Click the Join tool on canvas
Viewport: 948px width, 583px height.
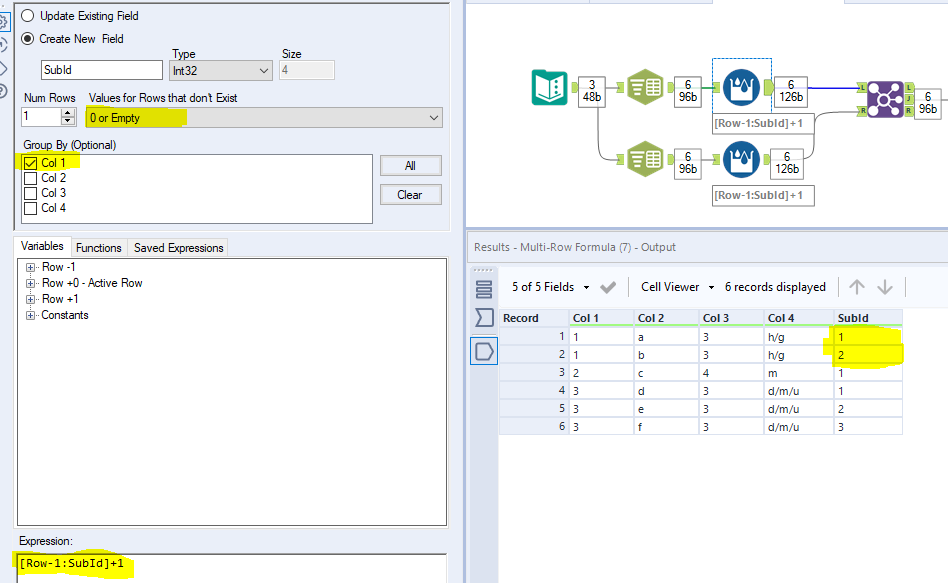pos(885,99)
